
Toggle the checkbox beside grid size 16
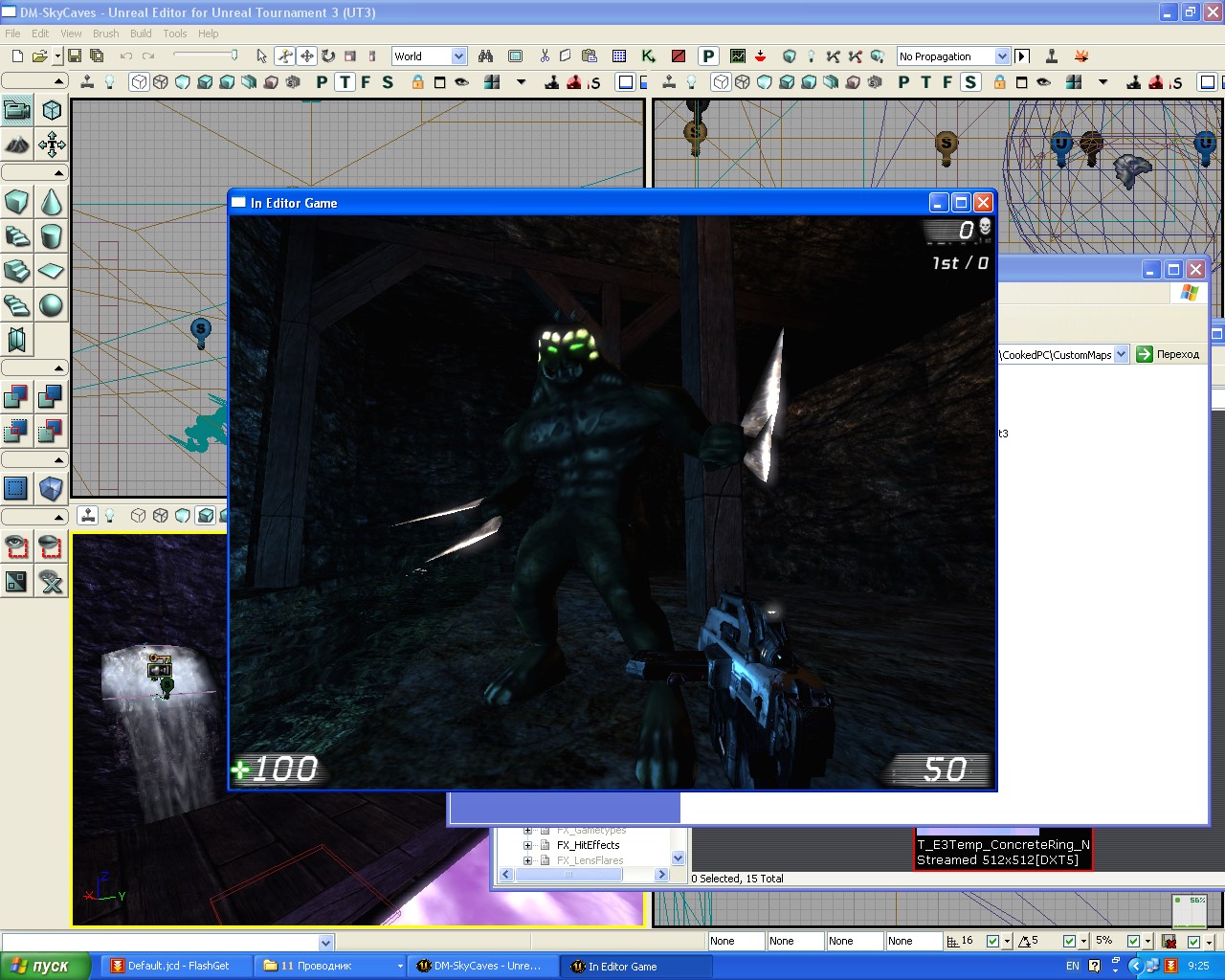click(992, 941)
